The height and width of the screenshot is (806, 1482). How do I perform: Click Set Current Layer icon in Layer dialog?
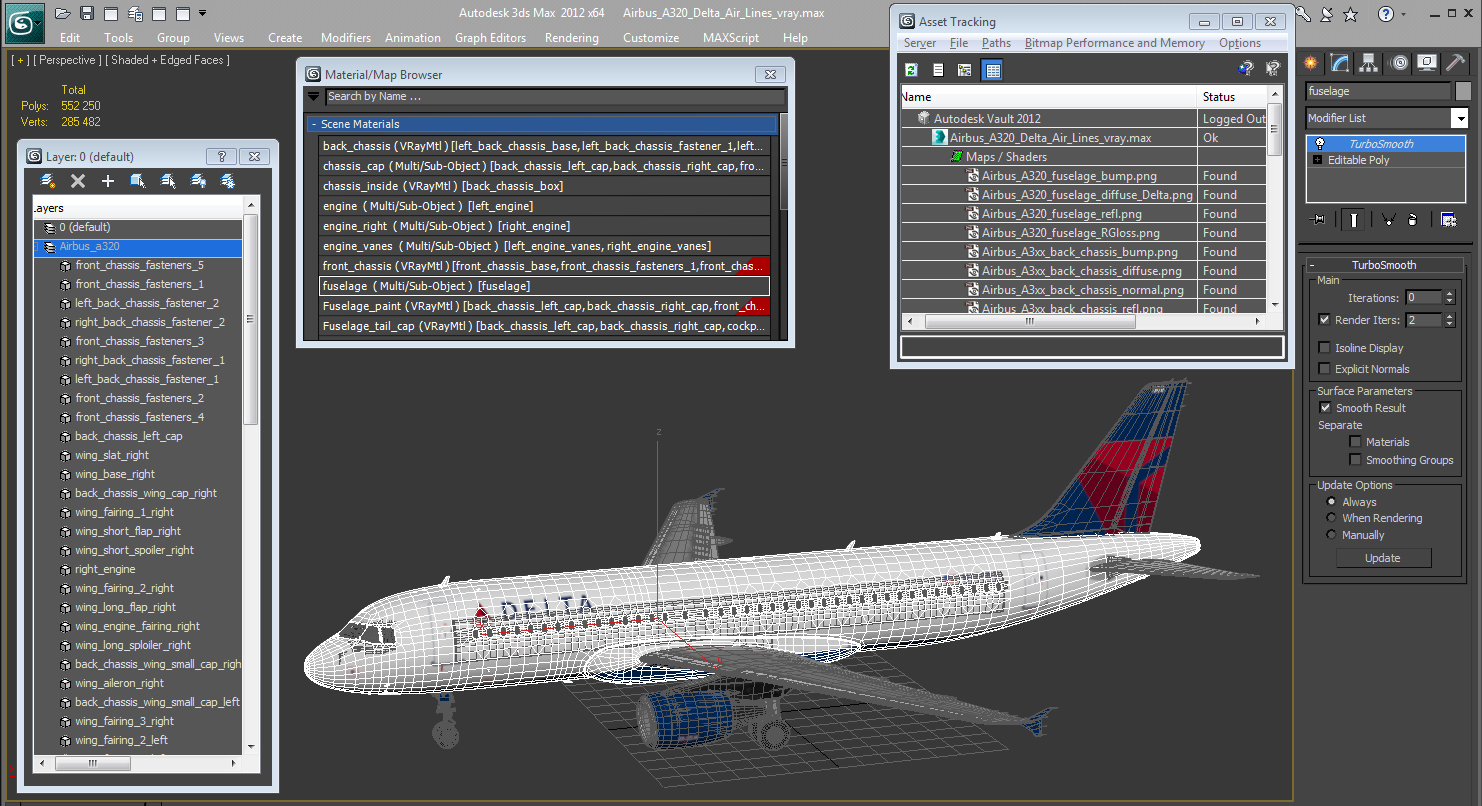tap(168, 181)
